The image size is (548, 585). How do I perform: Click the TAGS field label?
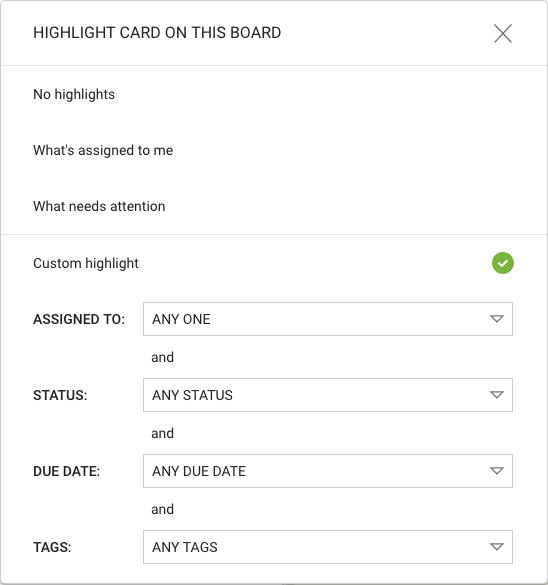[x=52, y=547]
